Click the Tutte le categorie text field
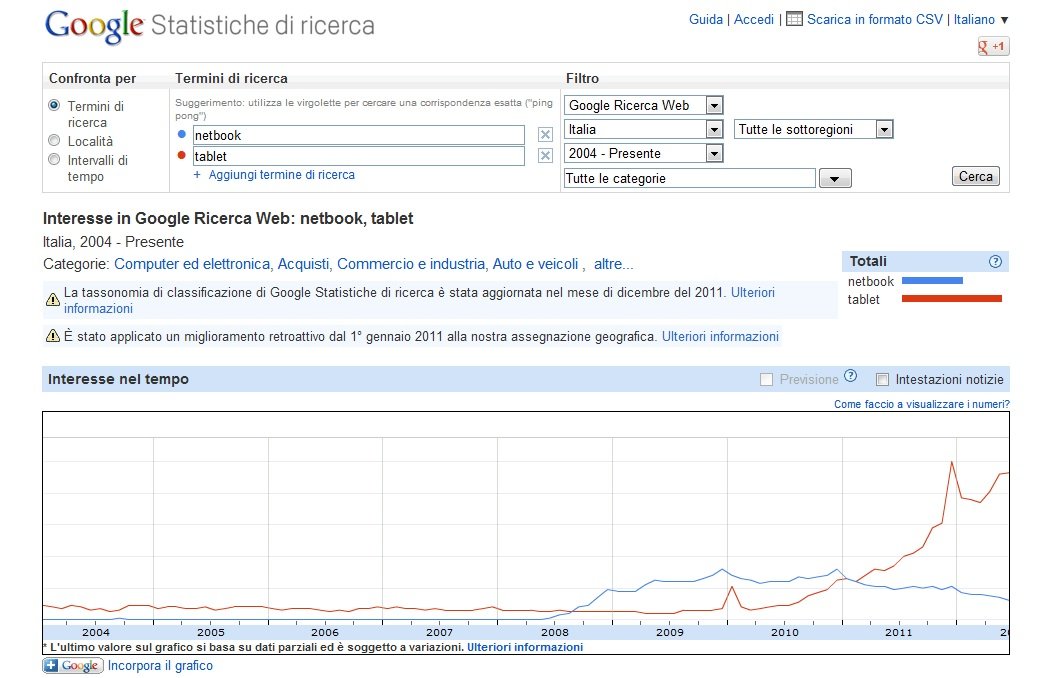This screenshot has width=1063, height=678. point(689,178)
